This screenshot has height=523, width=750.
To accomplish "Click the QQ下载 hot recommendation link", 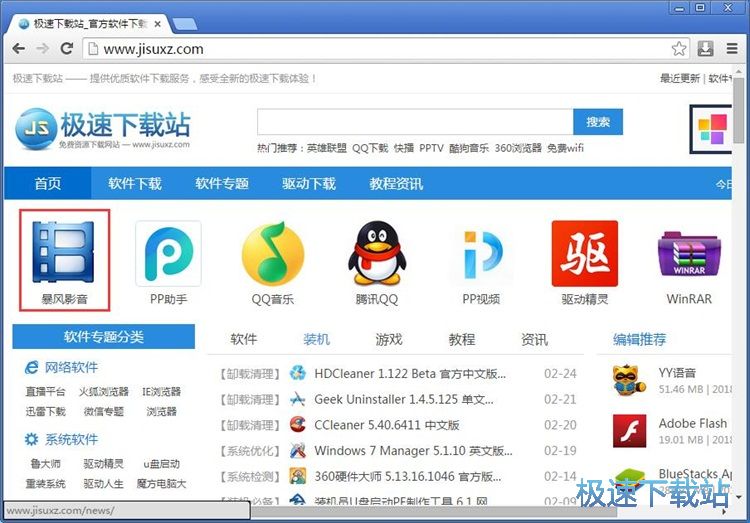I will click(x=370, y=148).
